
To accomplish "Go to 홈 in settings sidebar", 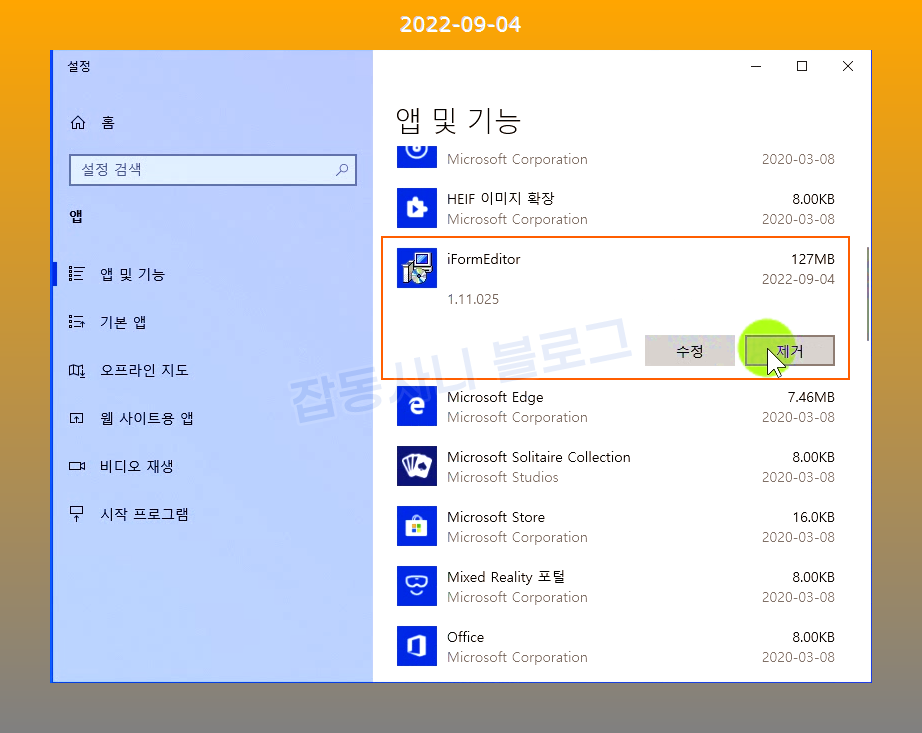I will click(108, 122).
